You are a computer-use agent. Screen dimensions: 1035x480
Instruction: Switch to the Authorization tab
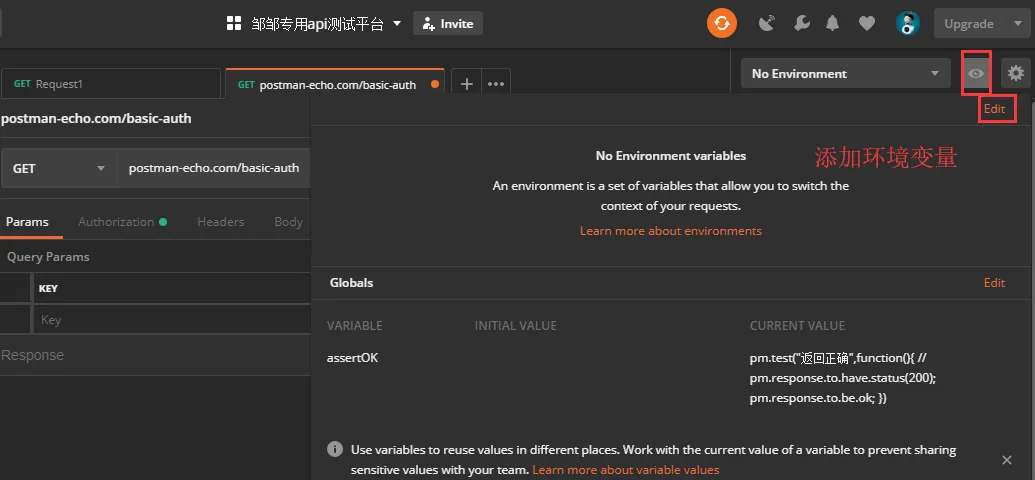coord(123,222)
